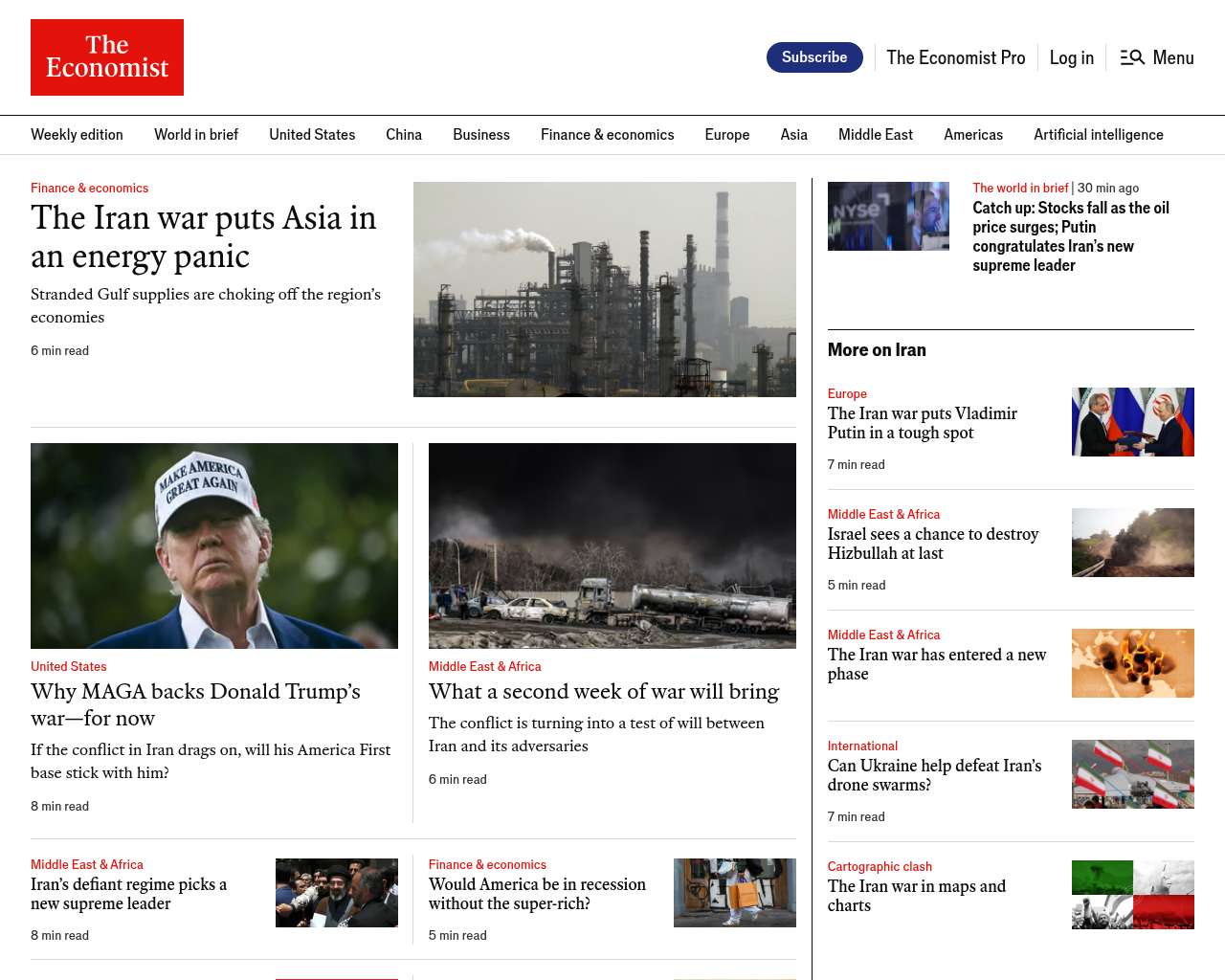Navigate to Artificial intelligence section

pyautogui.click(x=1098, y=135)
